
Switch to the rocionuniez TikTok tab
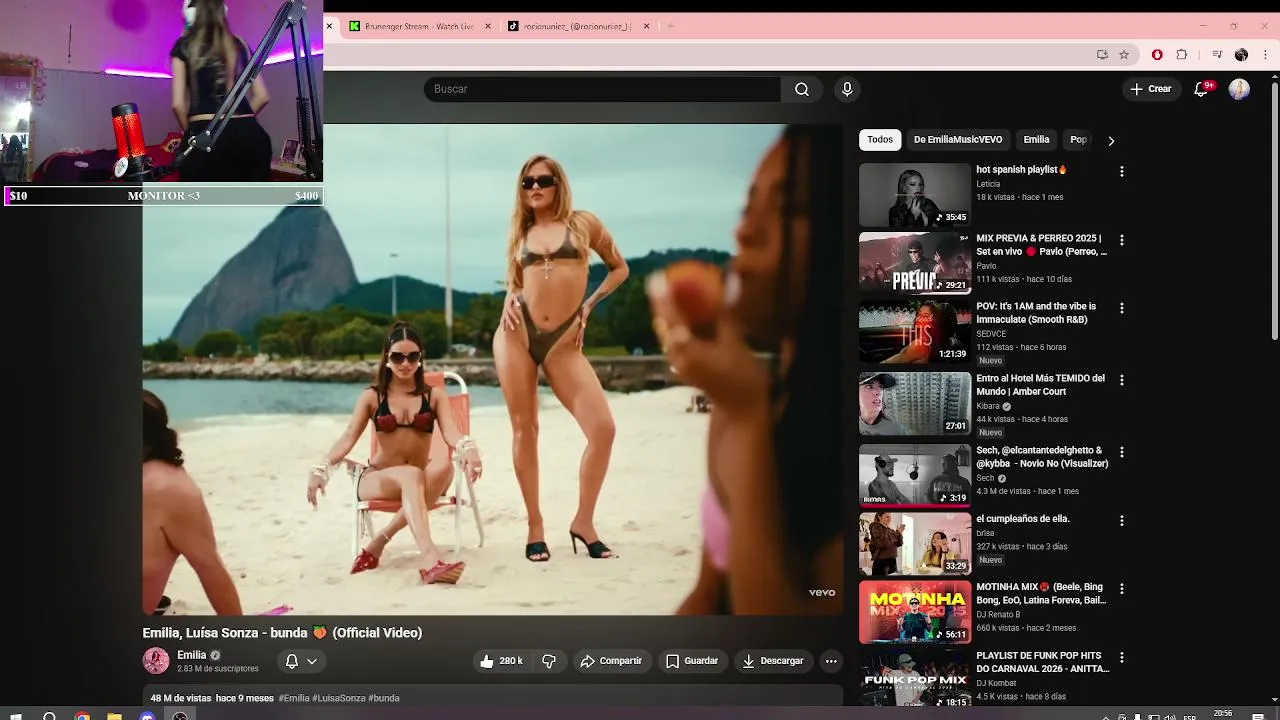[577, 26]
